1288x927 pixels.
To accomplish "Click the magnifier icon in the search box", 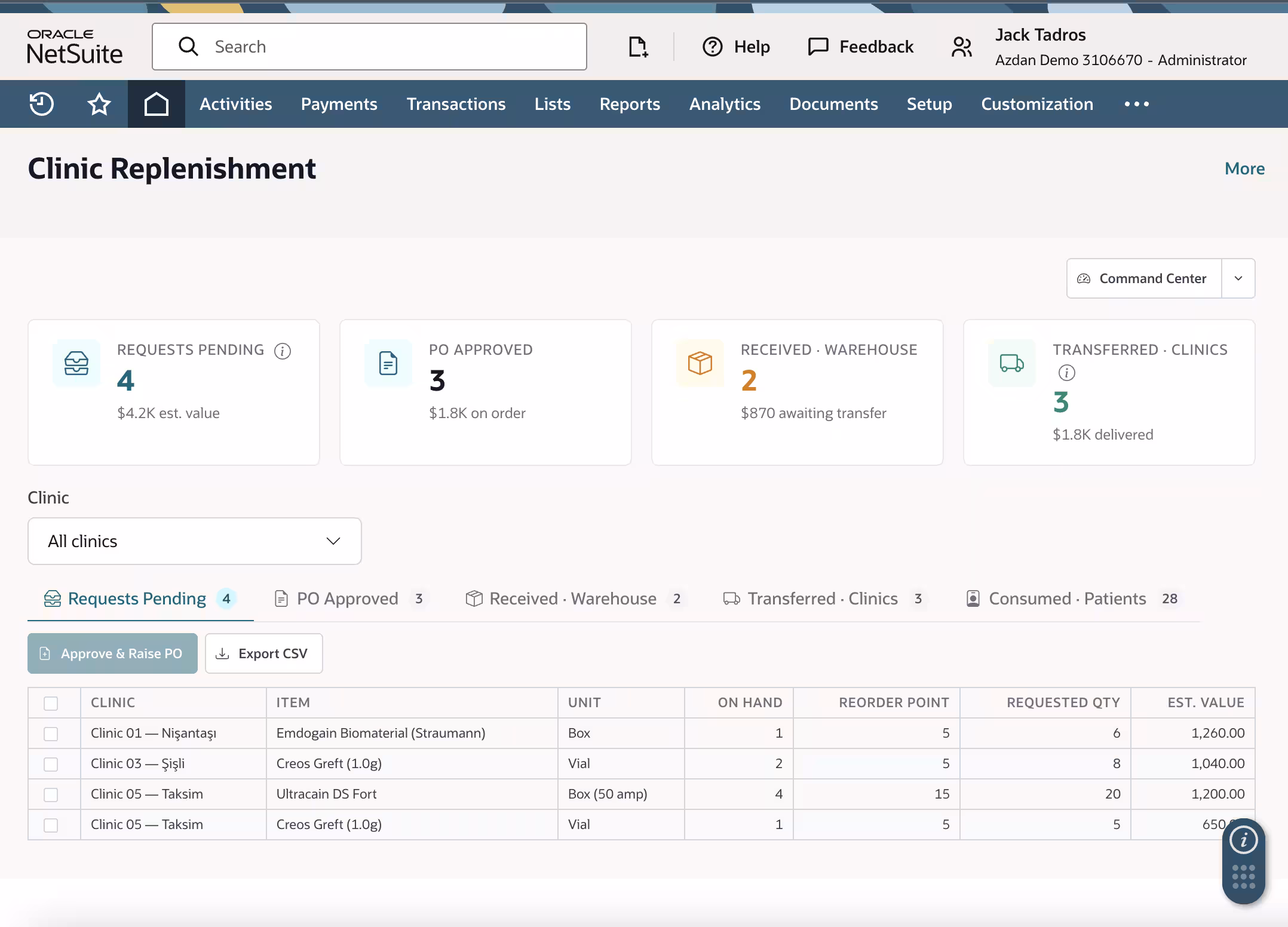I will pyautogui.click(x=188, y=47).
